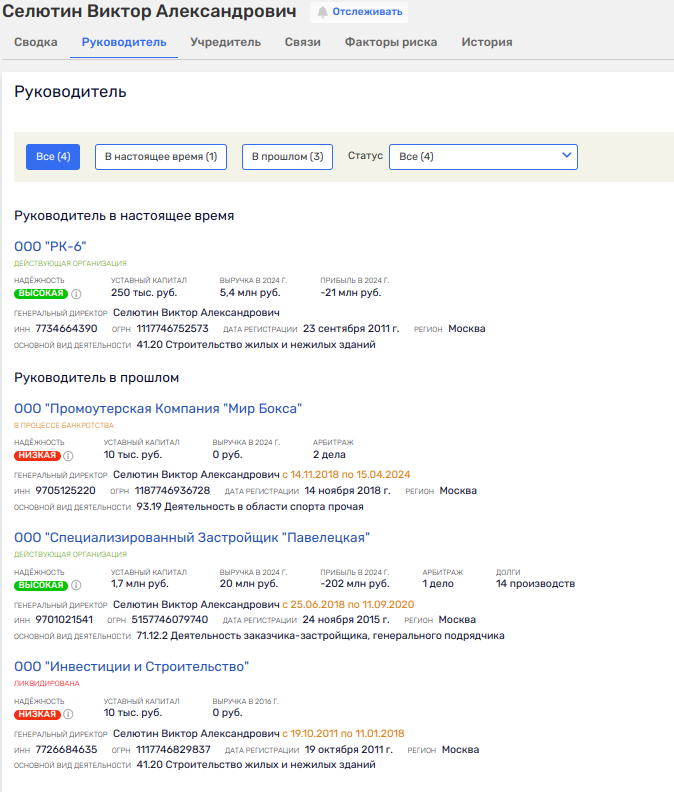Filter by В прошлом (3)
Image resolution: width=674 pixels, height=792 pixels.
click(x=287, y=157)
